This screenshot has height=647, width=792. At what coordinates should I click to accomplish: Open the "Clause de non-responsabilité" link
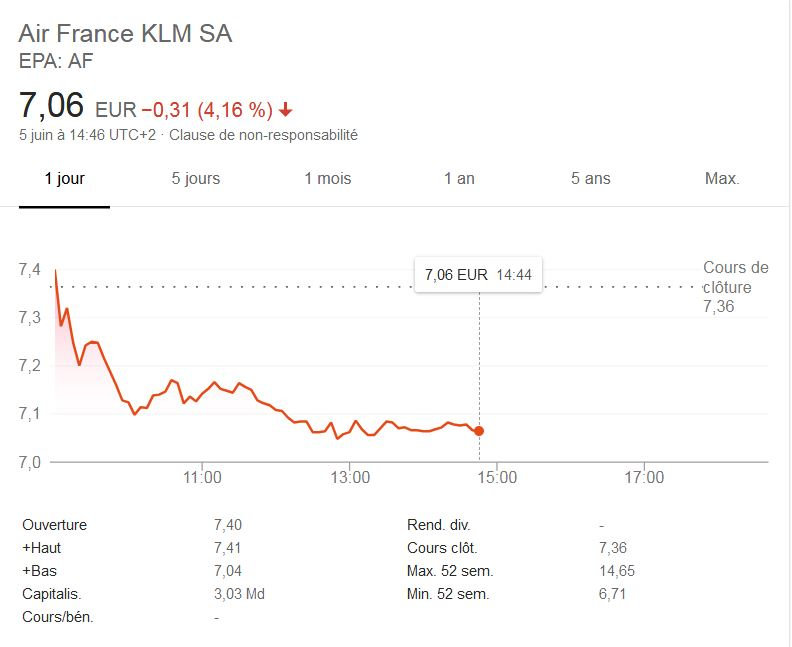pos(263,135)
